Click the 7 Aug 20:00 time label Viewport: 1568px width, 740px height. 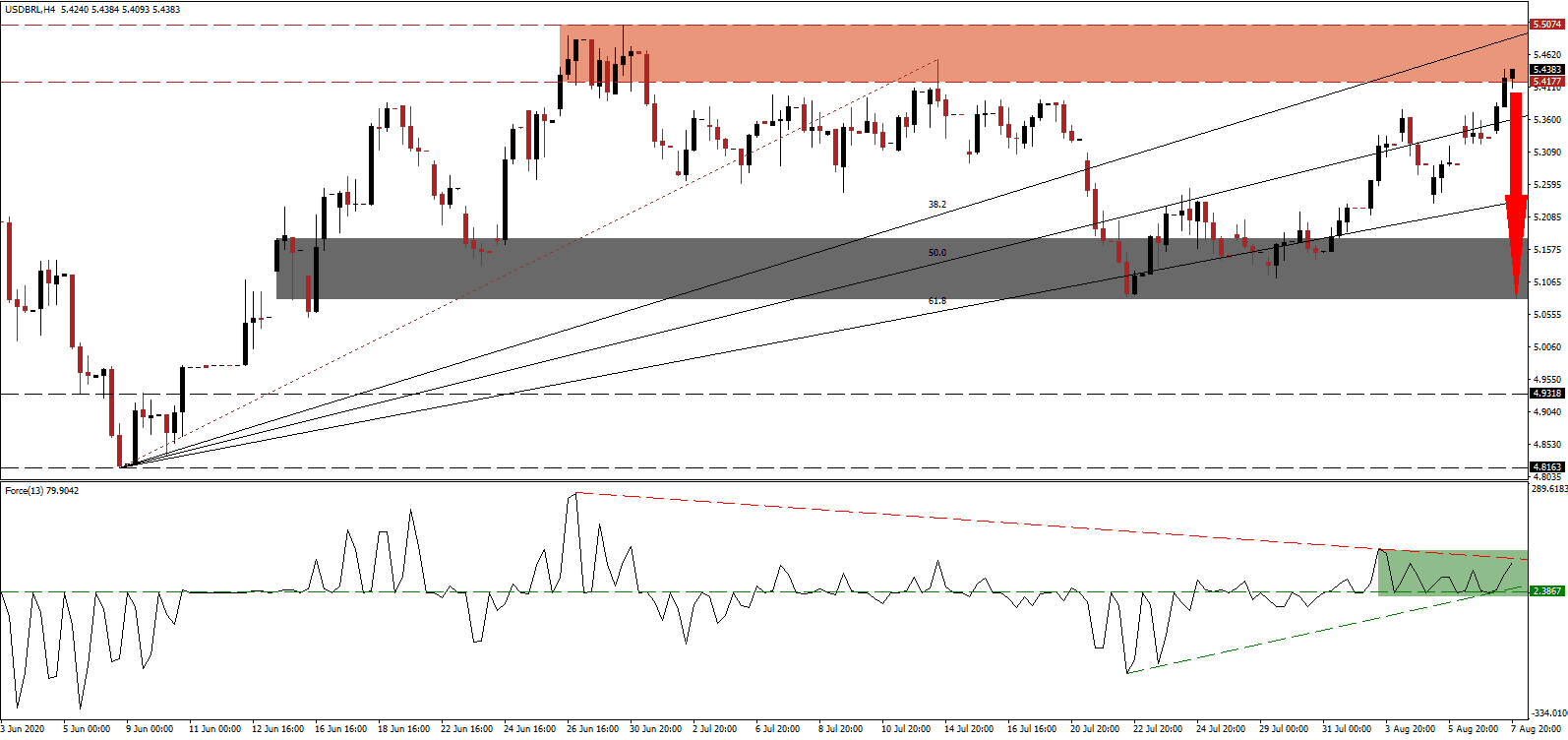1533,729
